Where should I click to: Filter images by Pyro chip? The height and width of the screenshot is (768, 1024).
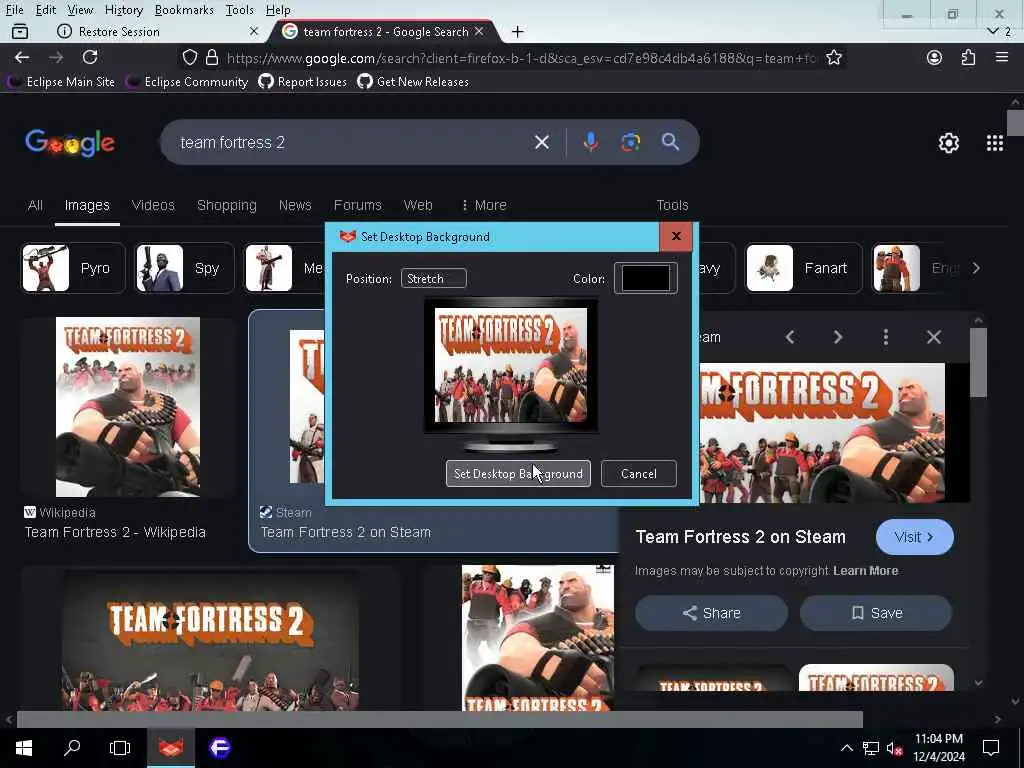coord(73,268)
